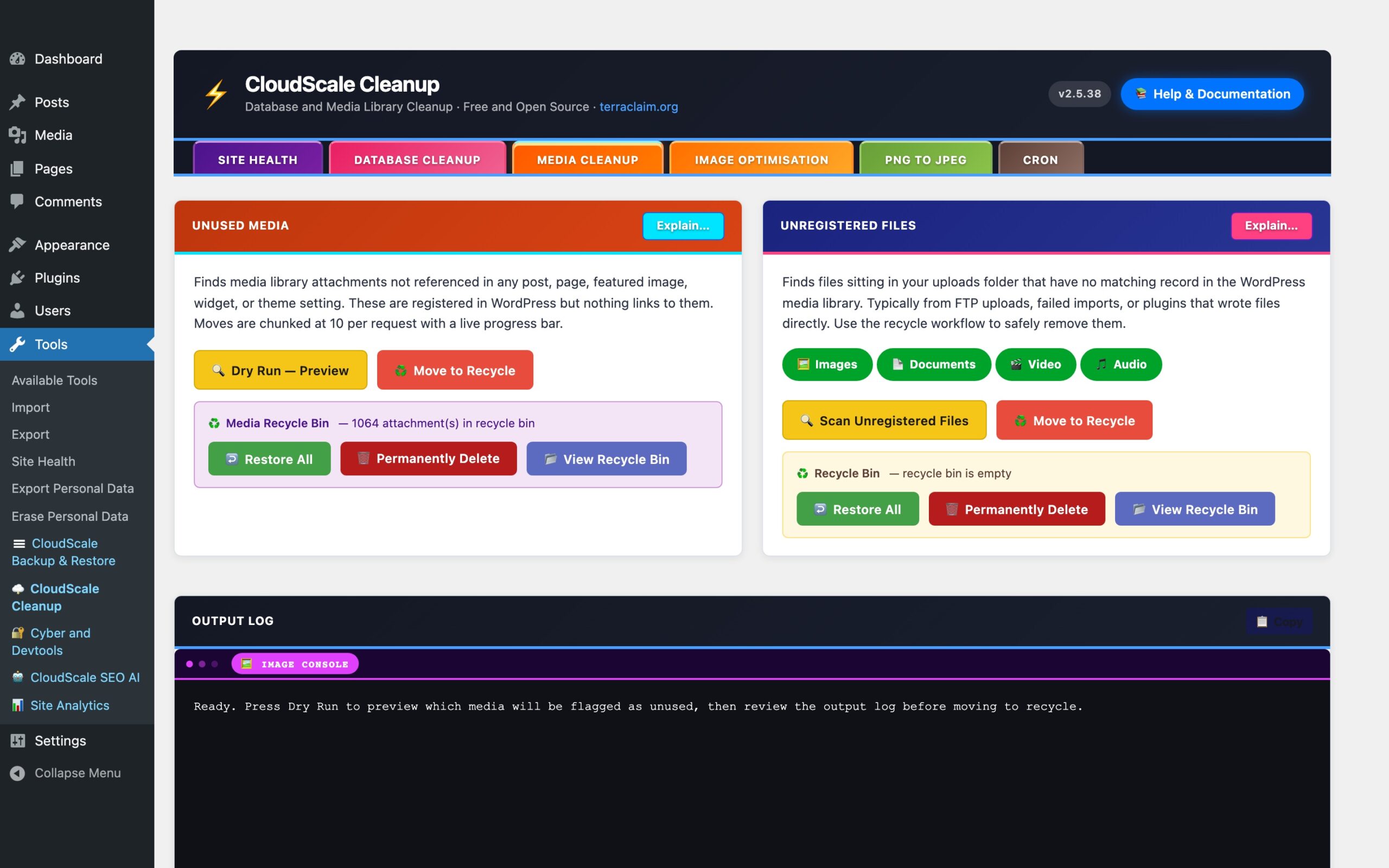Screen dimensions: 1389x868
Task: Open the Export submenu item
Action: tap(30, 434)
